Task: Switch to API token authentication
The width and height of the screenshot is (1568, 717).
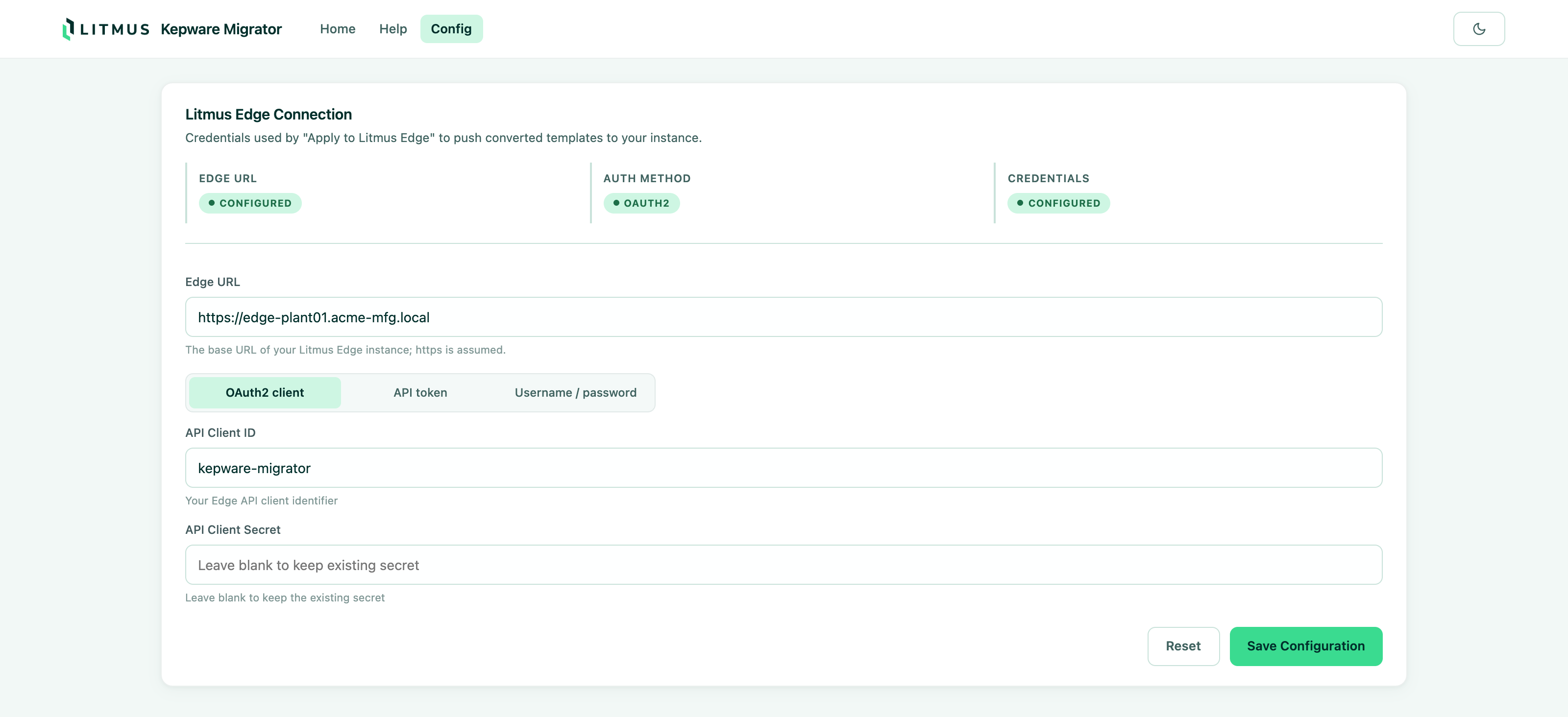Action: click(420, 392)
